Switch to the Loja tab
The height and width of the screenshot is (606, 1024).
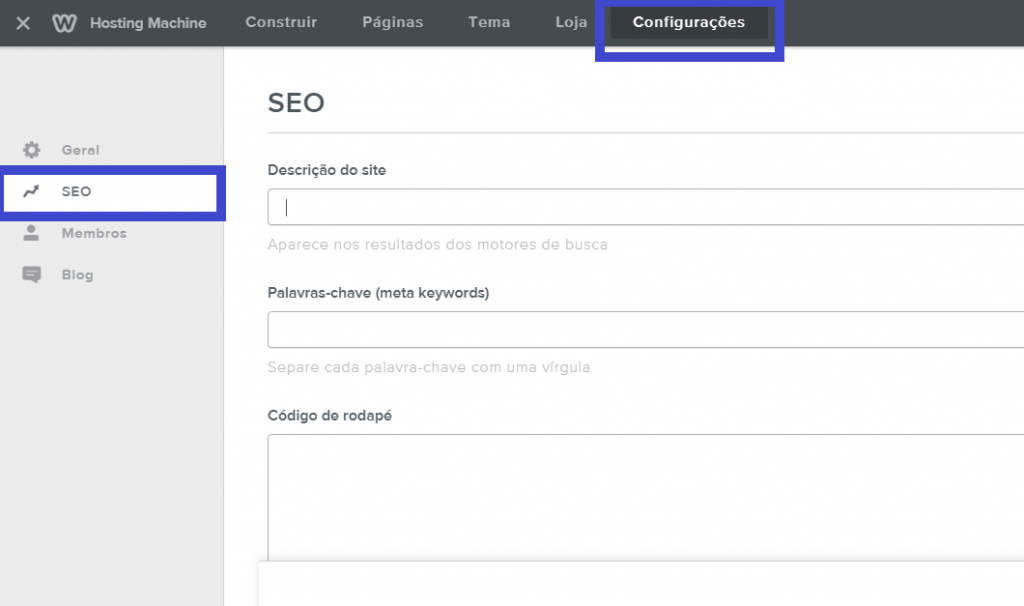pos(569,21)
